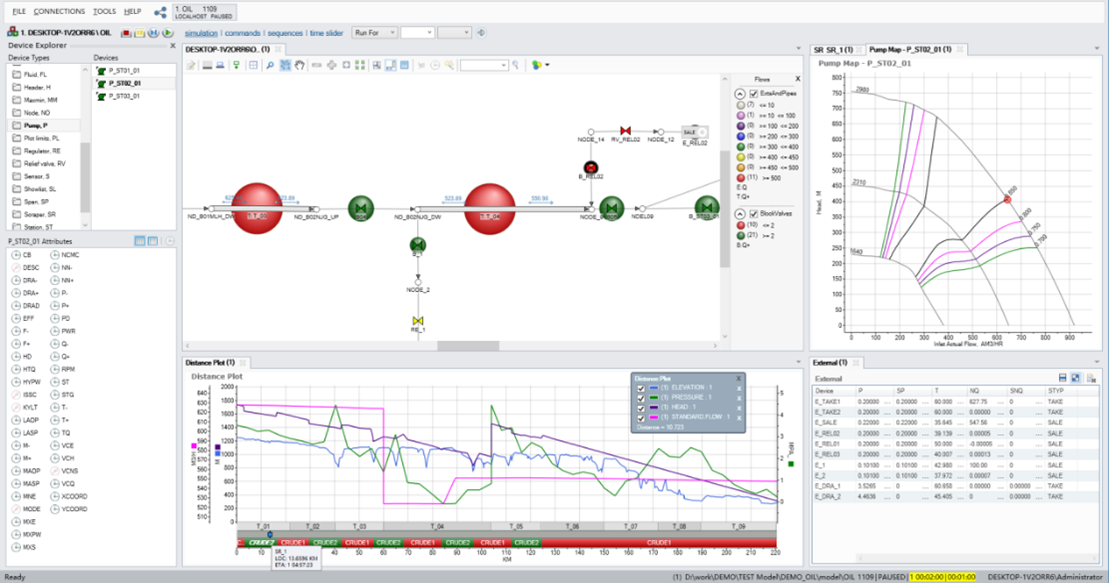1109x583 pixels.
Task: Start the simulation with the green play icon
Action: (x=168, y=32)
